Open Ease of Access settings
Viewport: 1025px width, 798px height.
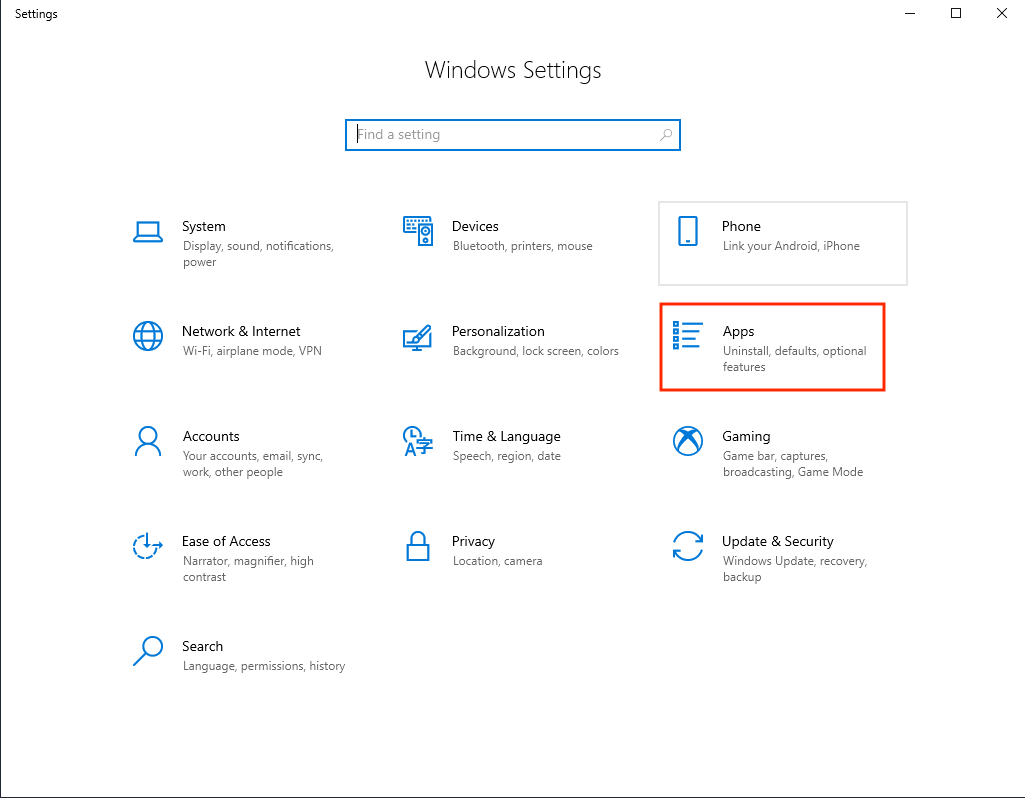[226, 541]
